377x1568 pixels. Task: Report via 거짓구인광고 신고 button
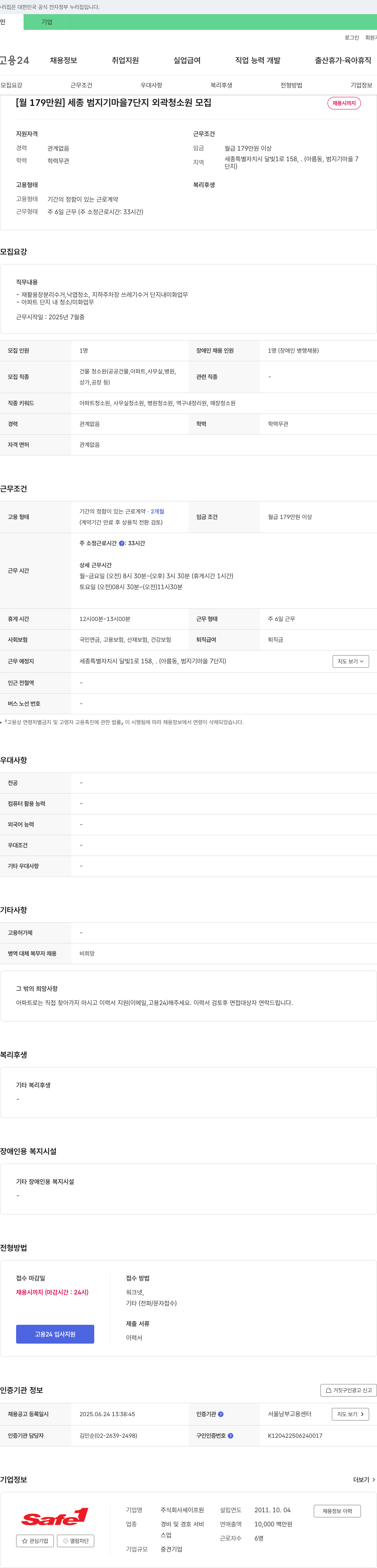pos(348,1390)
